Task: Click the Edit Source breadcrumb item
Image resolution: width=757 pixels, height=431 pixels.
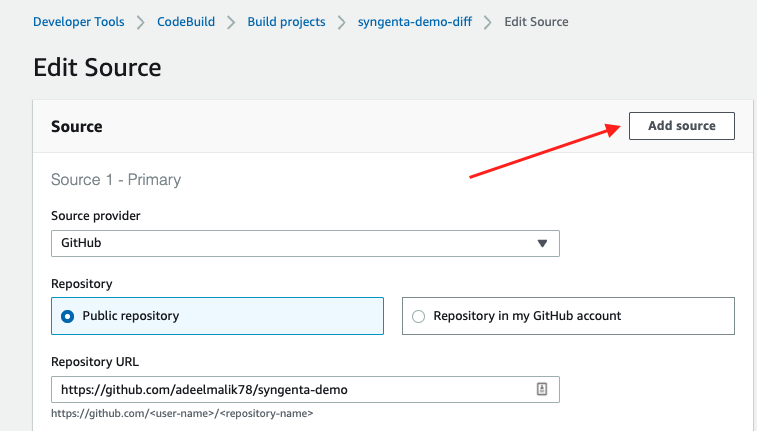Action: [537, 22]
